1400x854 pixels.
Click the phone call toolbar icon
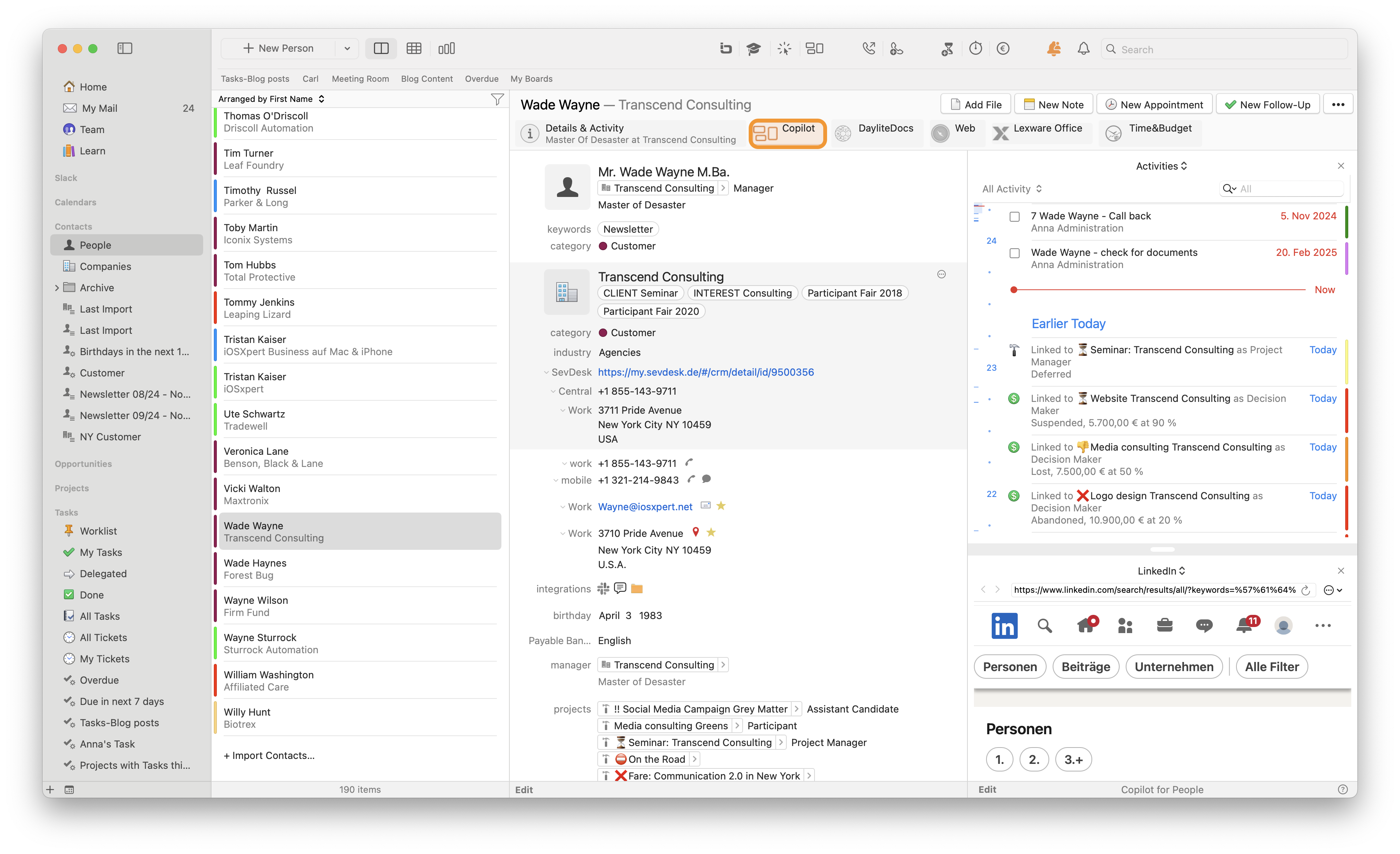(868, 49)
